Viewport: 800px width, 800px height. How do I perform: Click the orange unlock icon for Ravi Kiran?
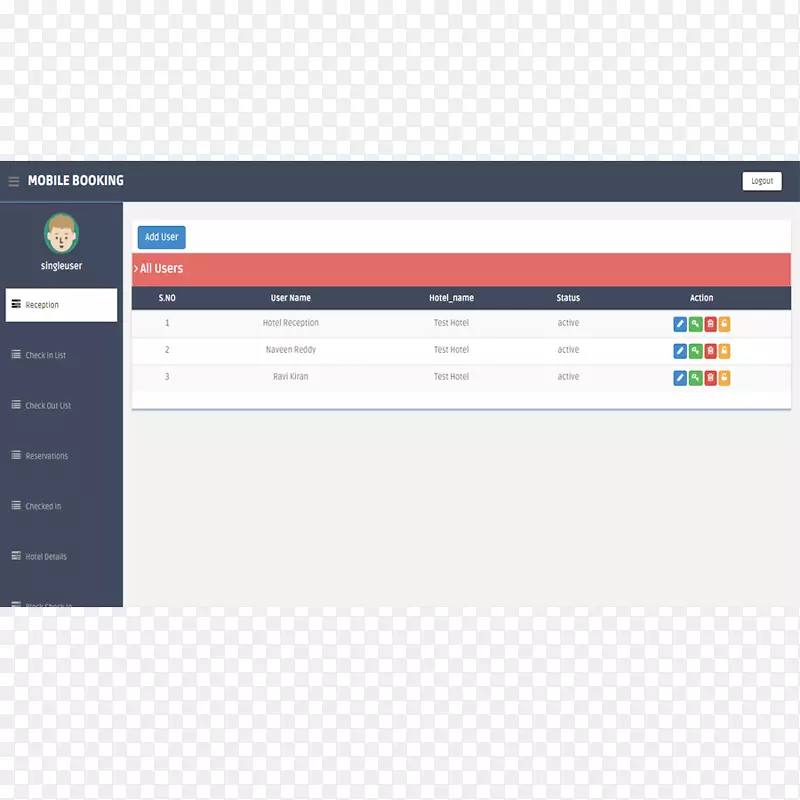click(x=724, y=378)
